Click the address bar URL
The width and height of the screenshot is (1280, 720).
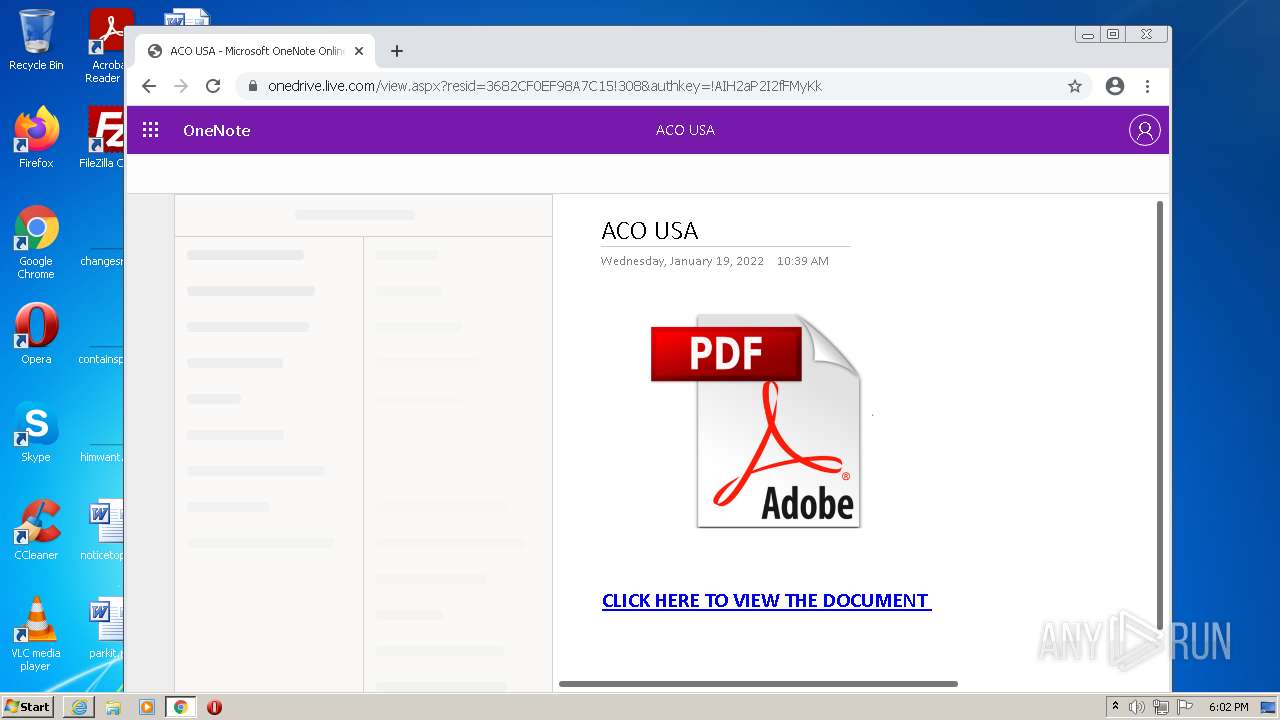(545, 86)
